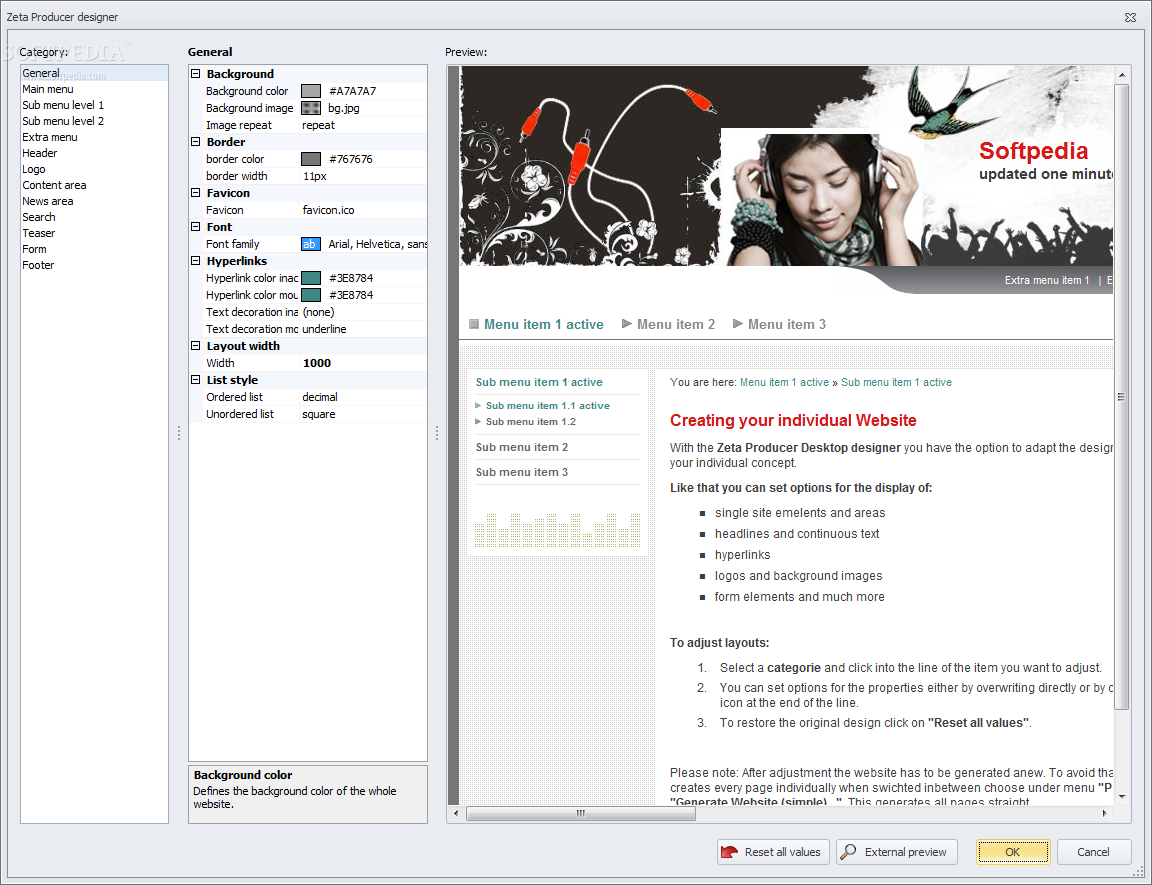Select Sub menu level 1 category
Screen dimensions: 1152x885
click(94, 105)
